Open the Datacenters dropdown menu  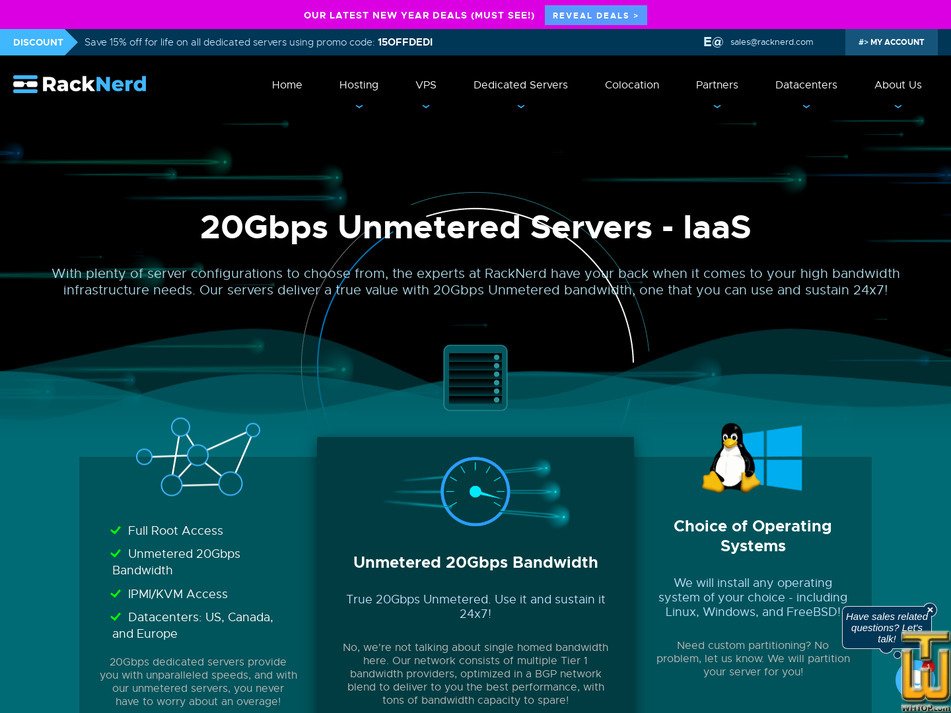tap(806, 85)
